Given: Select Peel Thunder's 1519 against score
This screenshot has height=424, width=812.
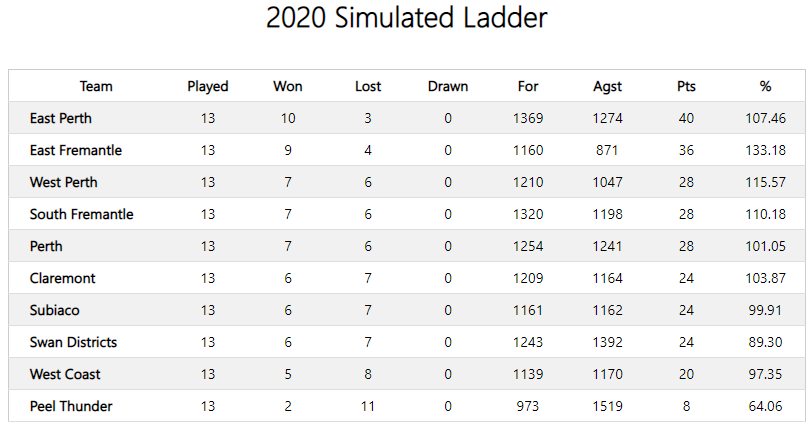Looking at the screenshot, I should tap(607, 406).
